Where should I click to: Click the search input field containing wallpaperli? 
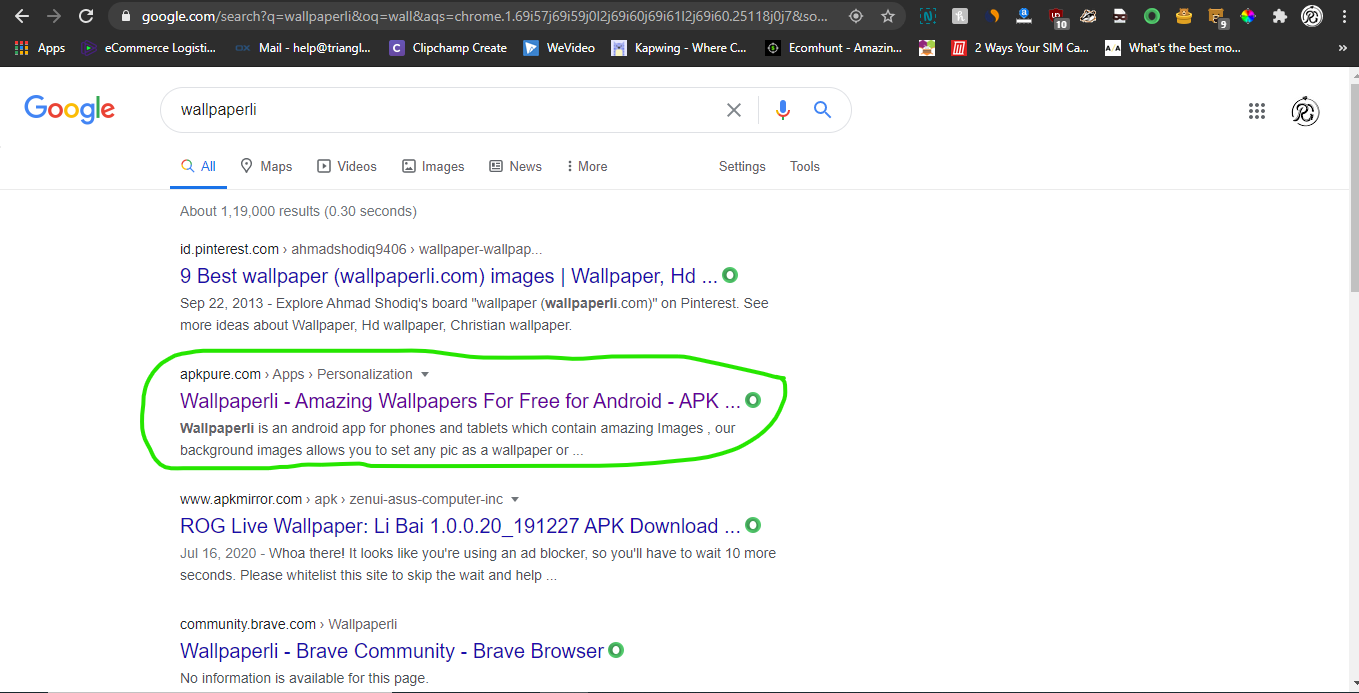440,110
